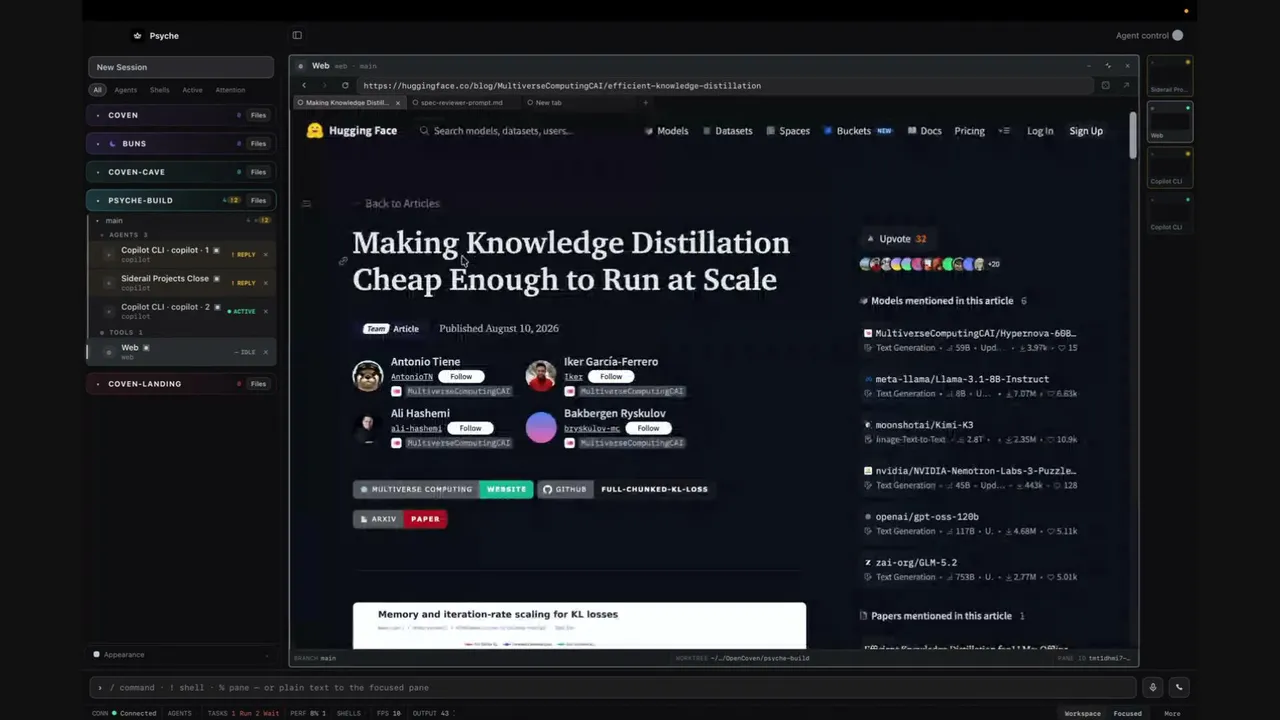1280x720 pixels.
Task: Click the New Session button
Action: tap(181, 67)
